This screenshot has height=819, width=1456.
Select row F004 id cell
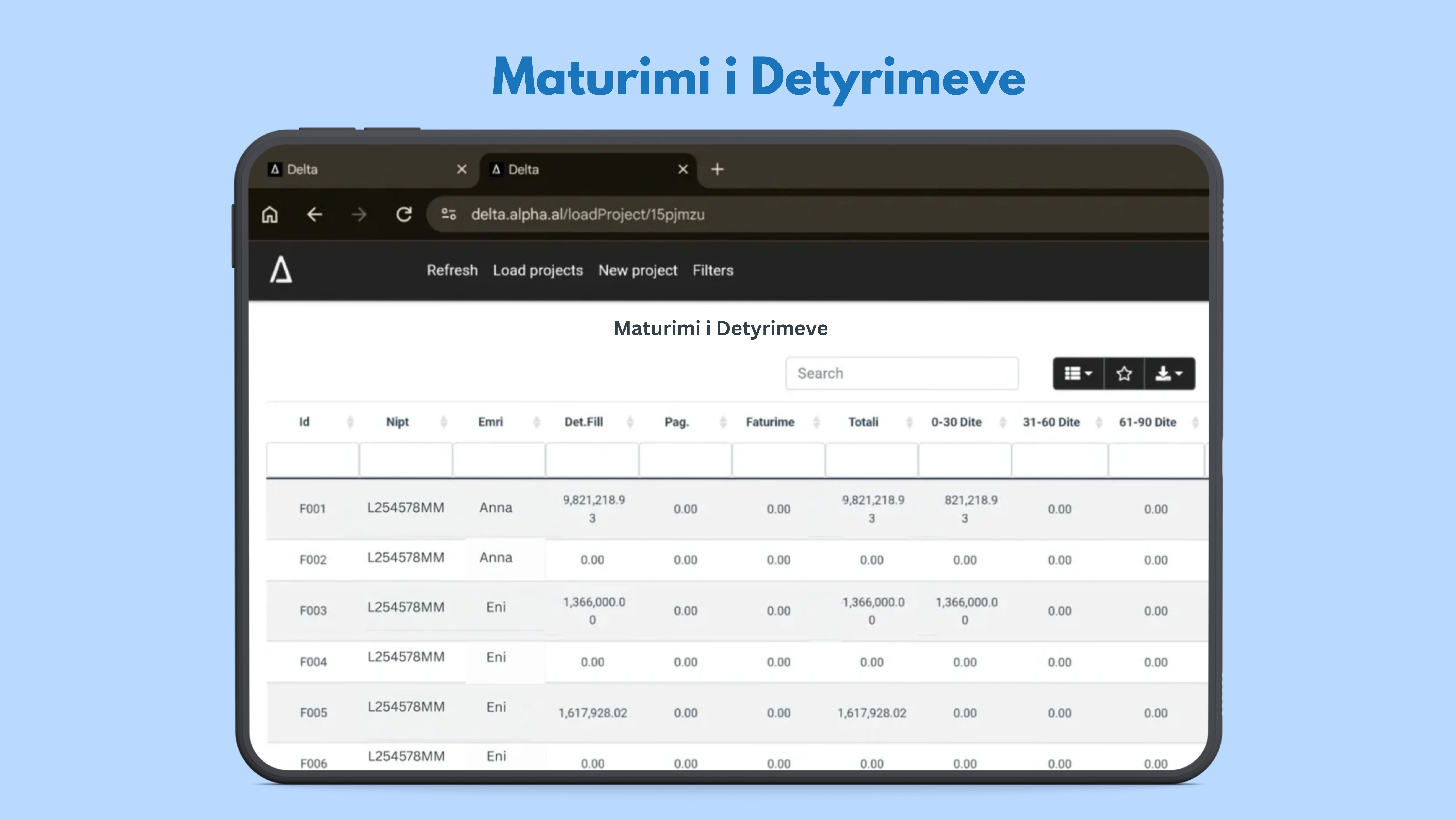click(313, 662)
